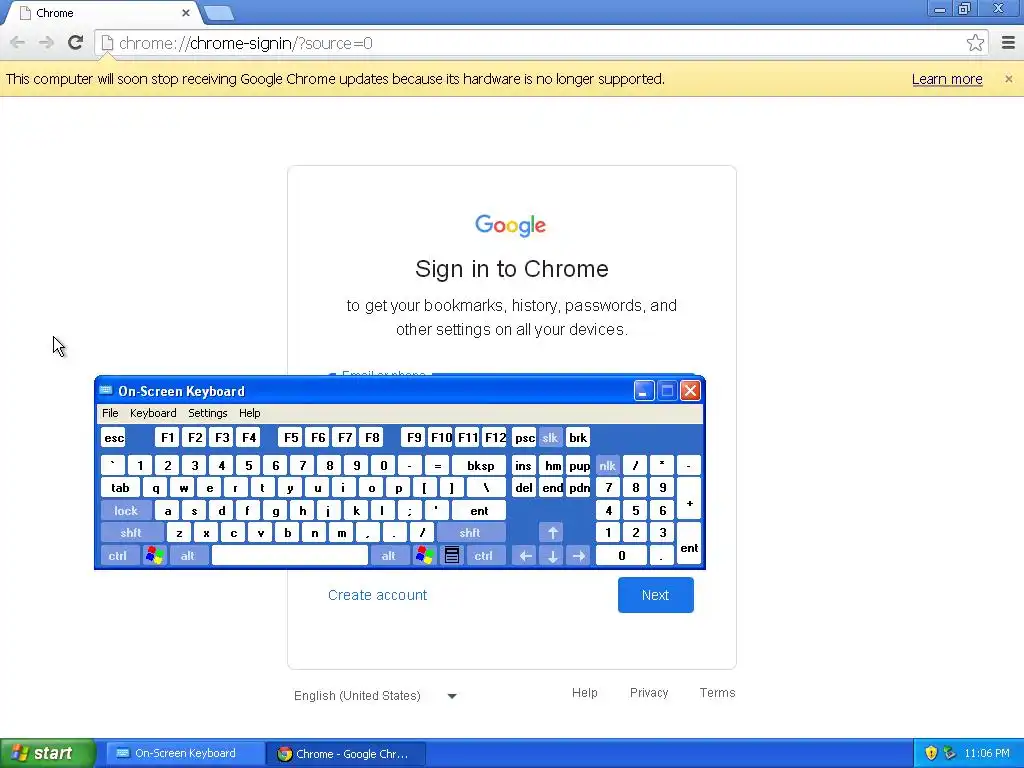Viewport: 1024px width, 768px height.
Task: Toggle the lock (caps lock) key
Action: click(126, 511)
